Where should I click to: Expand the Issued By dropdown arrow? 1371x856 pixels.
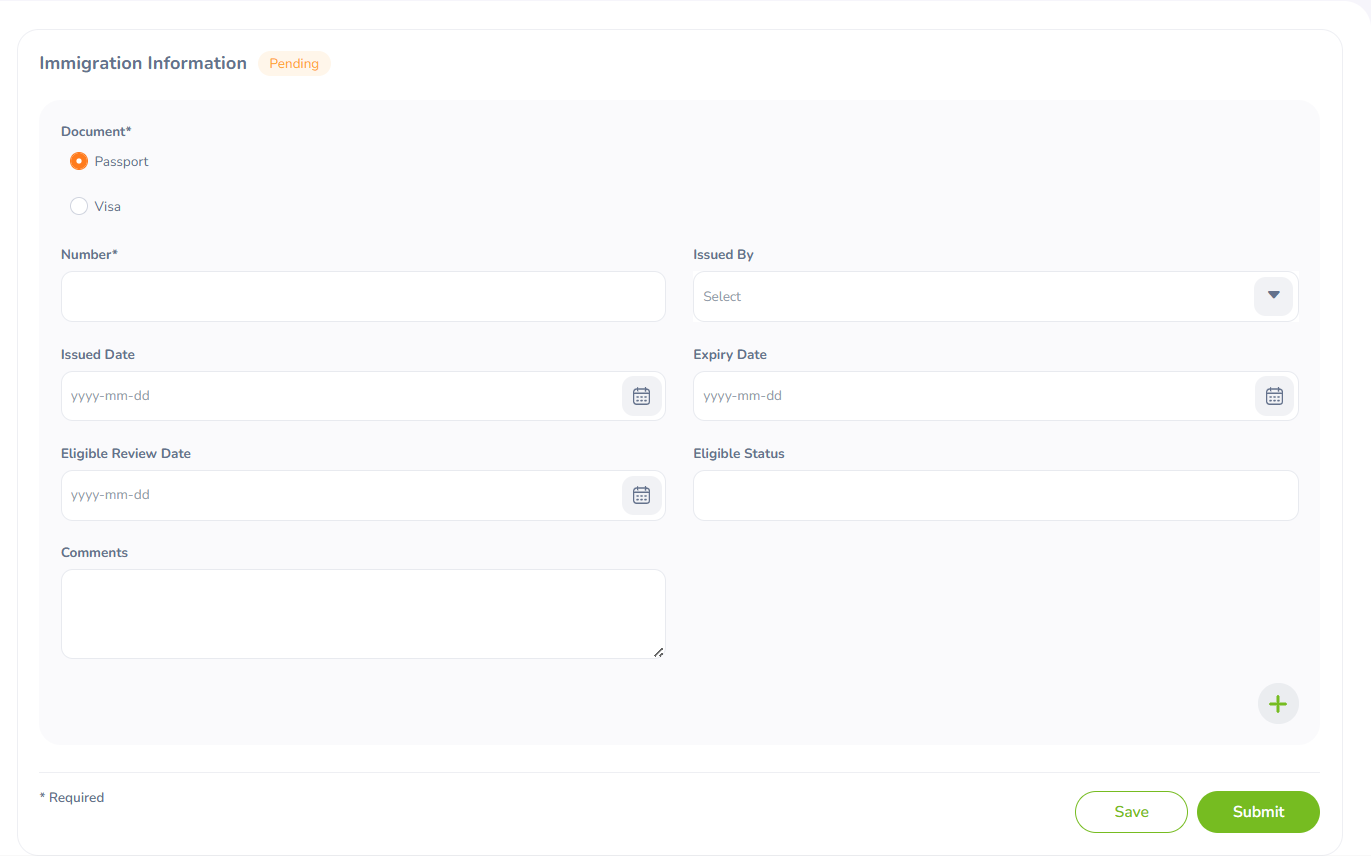tap(1274, 296)
